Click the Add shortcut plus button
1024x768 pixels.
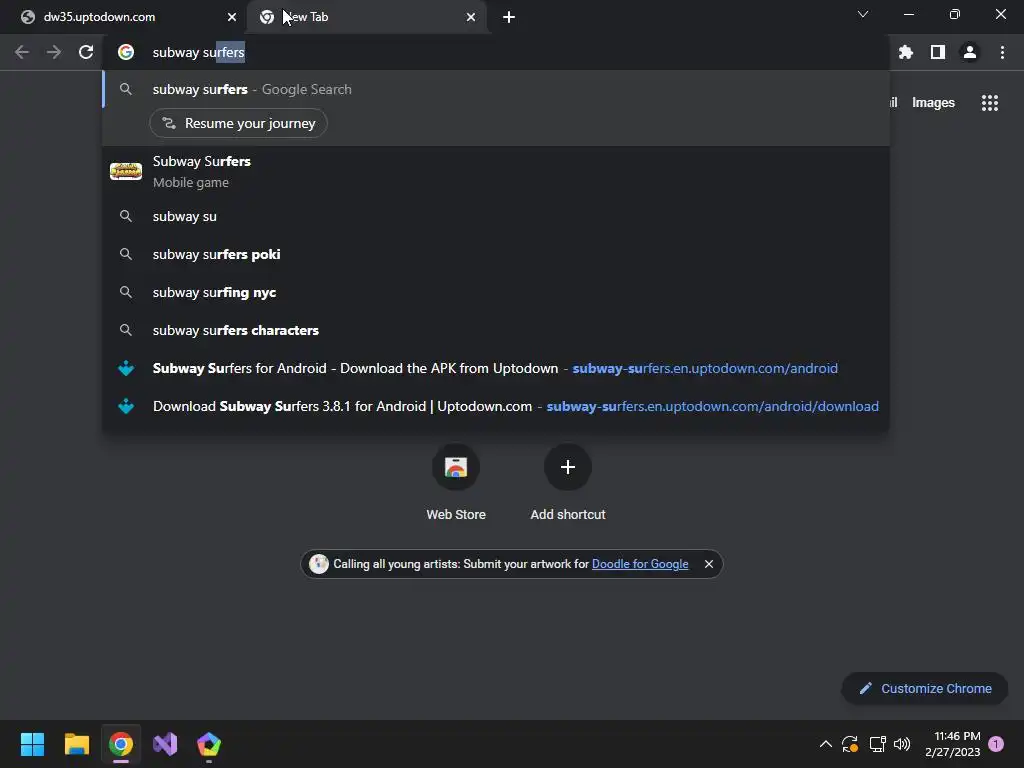568,467
